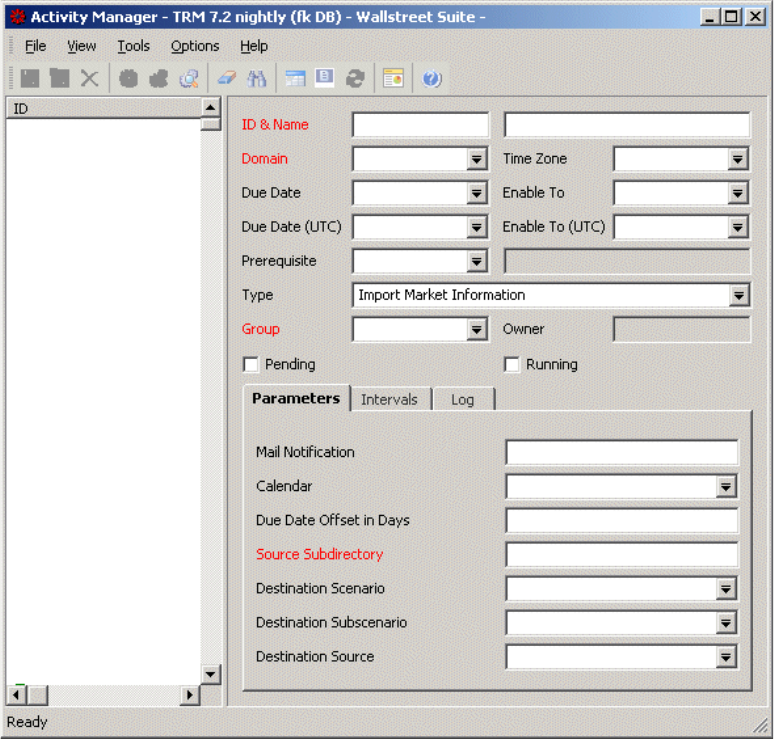Click the ID list scroll down arrow

211,674
